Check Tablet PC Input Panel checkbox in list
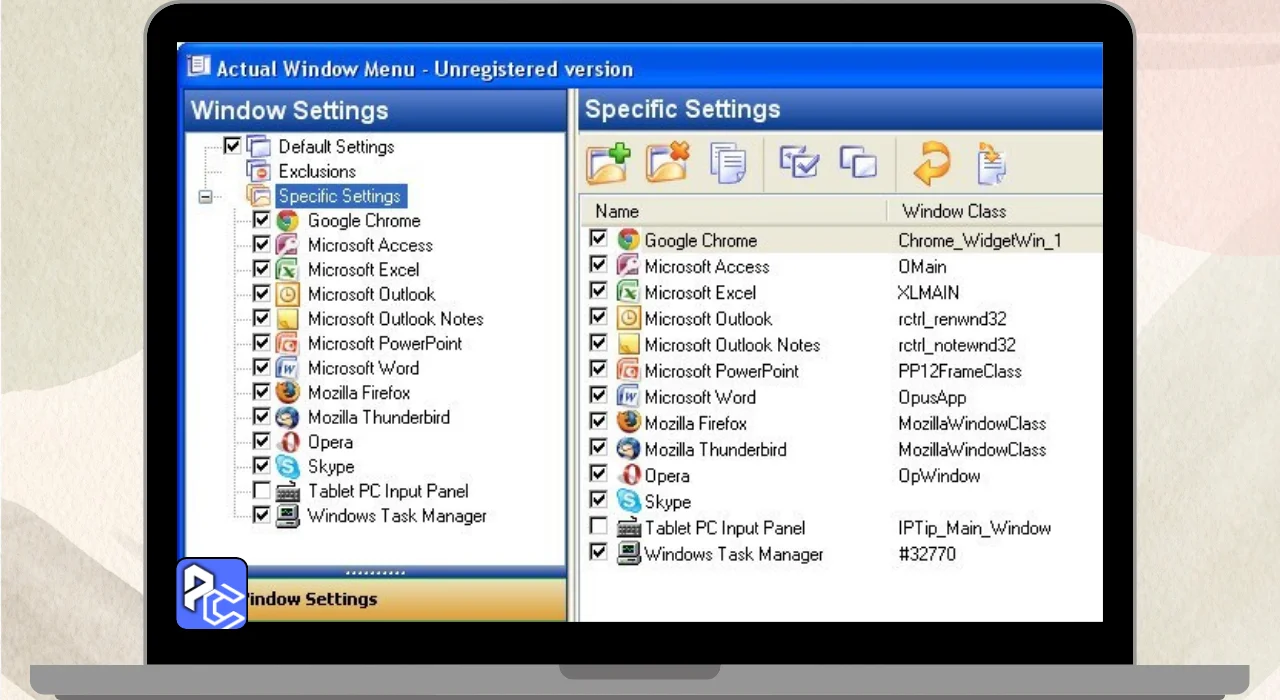 pyautogui.click(x=598, y=526)
